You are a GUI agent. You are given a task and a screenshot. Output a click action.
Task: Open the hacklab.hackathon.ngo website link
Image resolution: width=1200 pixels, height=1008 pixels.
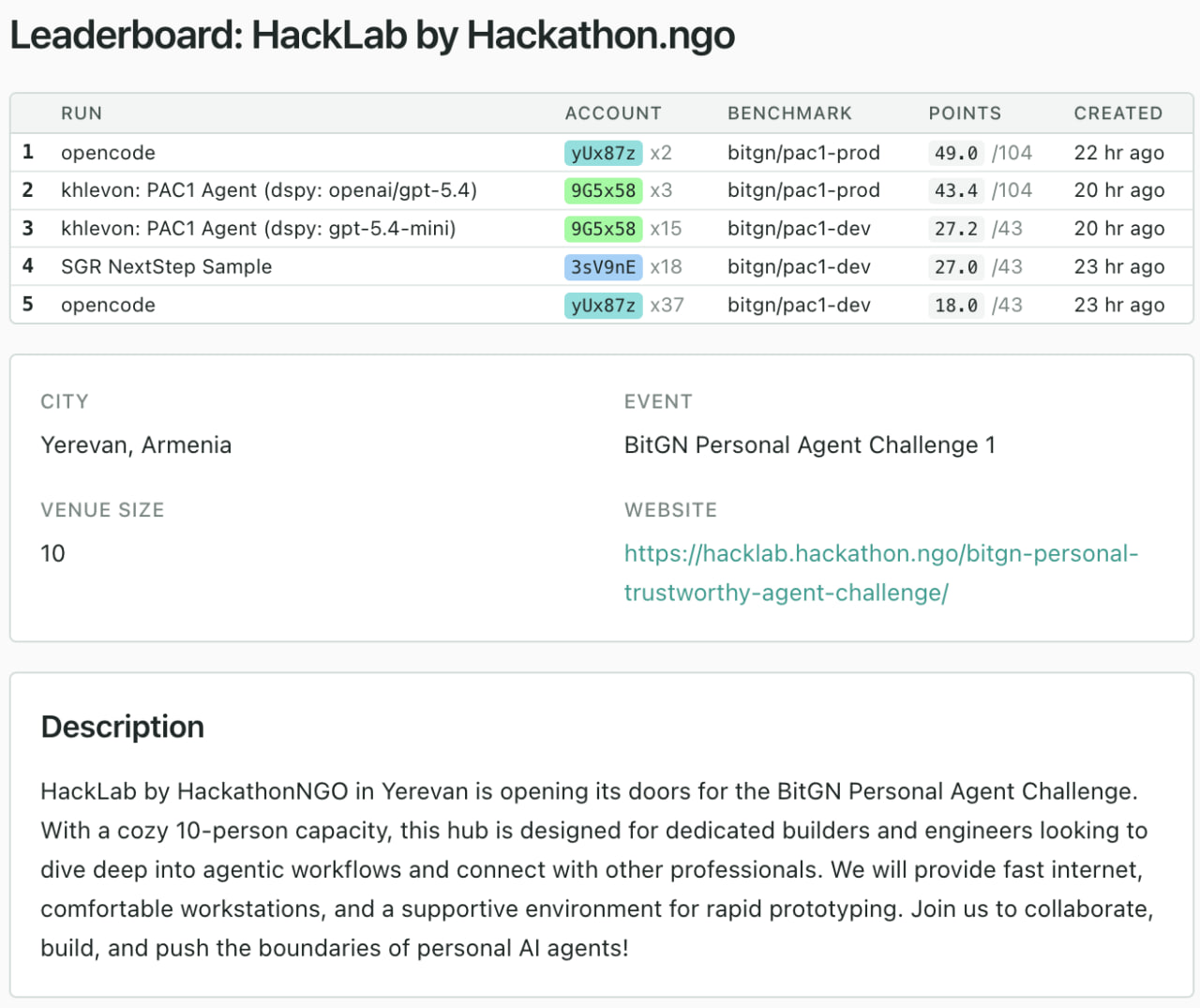pos(880,554)
